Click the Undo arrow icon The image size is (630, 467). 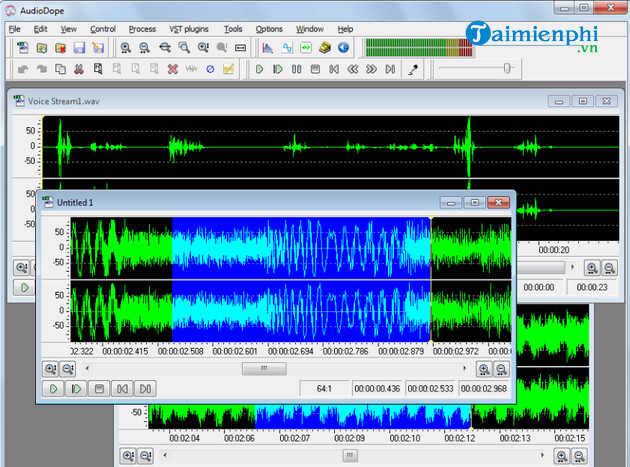[x=23, y=69]
